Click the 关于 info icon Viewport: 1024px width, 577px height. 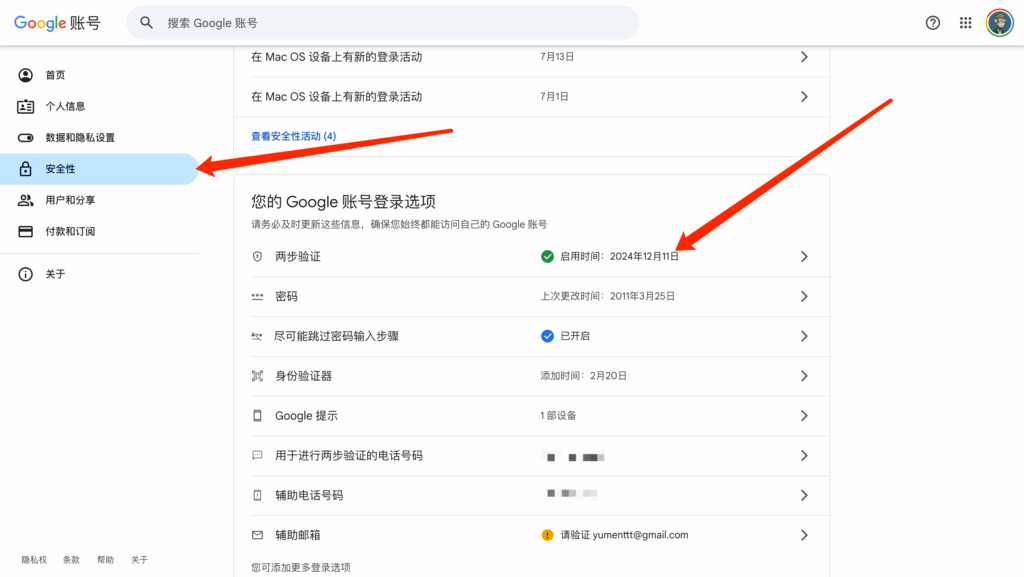coord(25,274)
